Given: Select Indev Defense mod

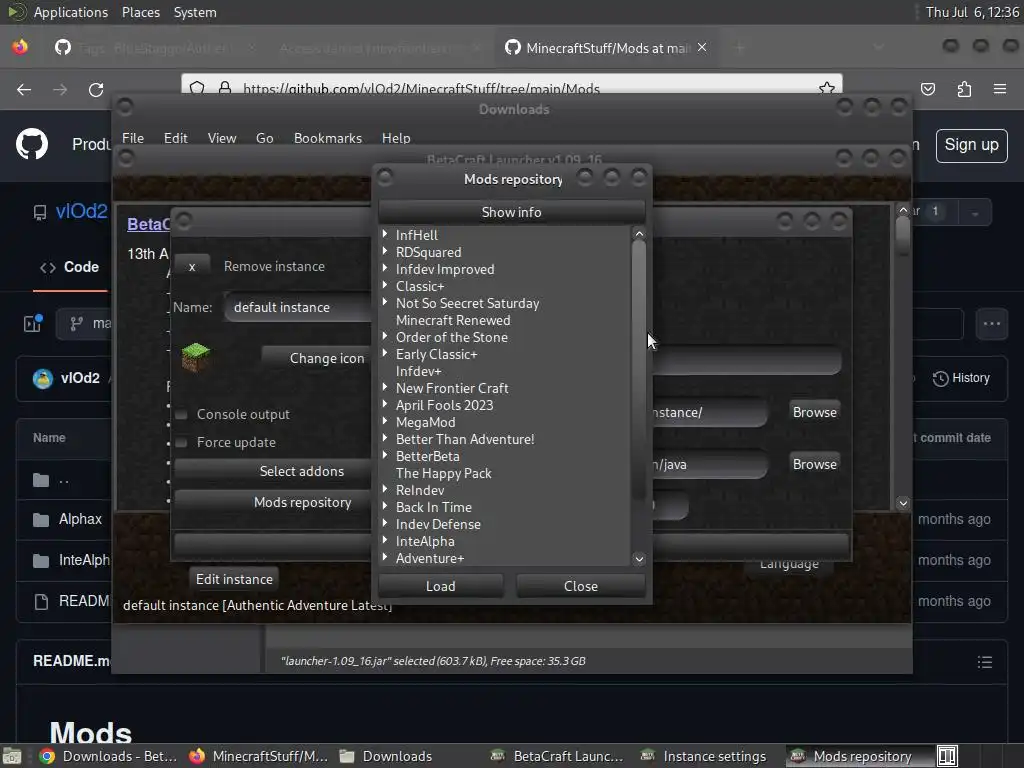Looking at the screenshot, I should pyautogui.click(x=438, y=524).
